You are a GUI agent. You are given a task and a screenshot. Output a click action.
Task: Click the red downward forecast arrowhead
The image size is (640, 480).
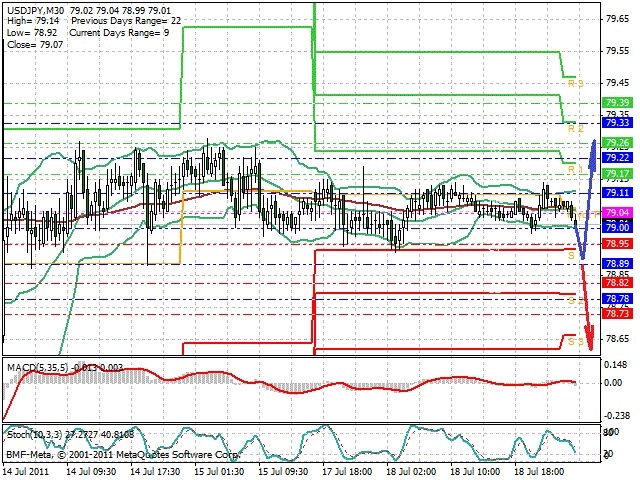590,338
